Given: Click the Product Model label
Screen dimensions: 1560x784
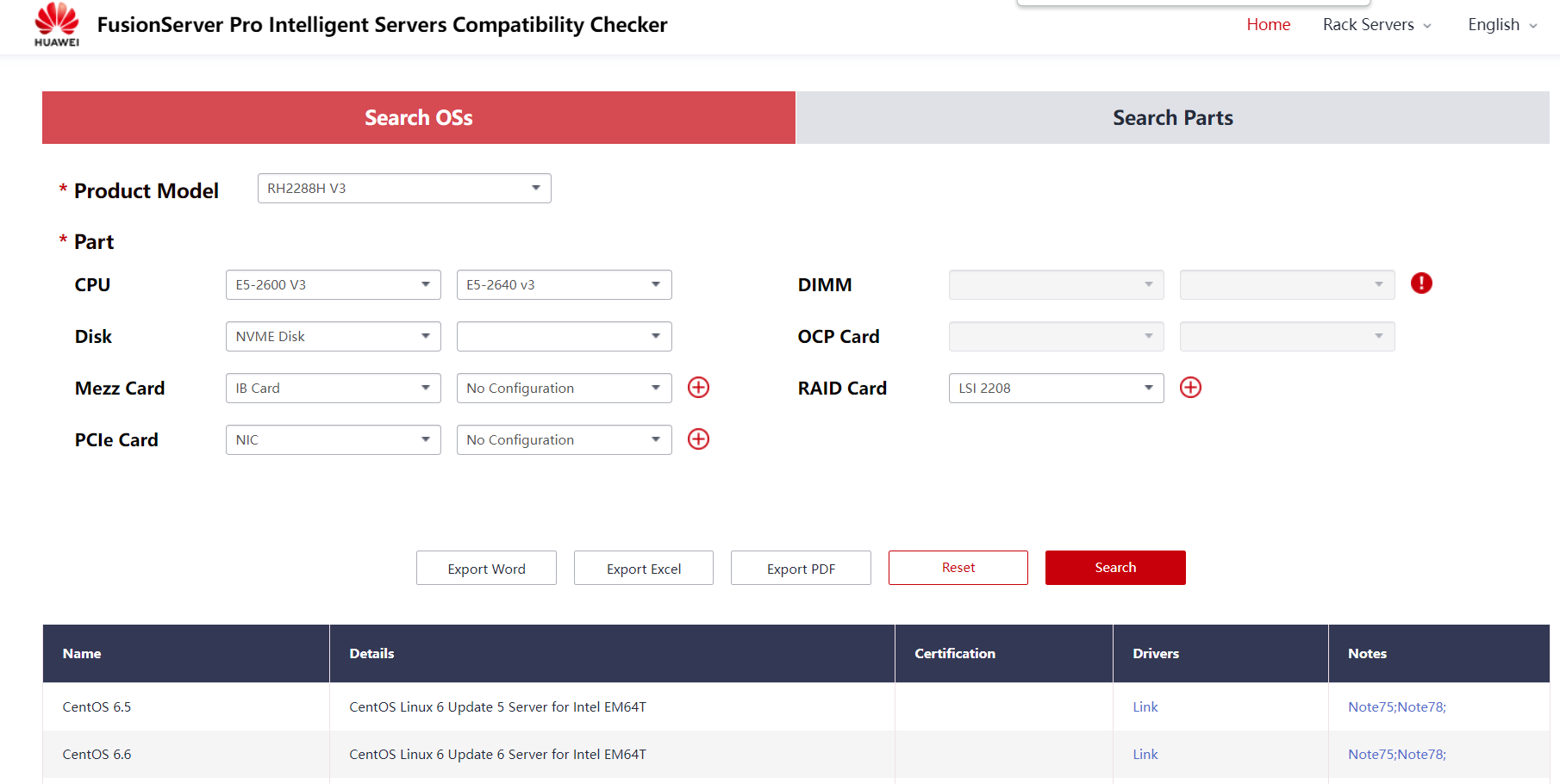Looking at the screenshot, I should click(x=147, y=190).
